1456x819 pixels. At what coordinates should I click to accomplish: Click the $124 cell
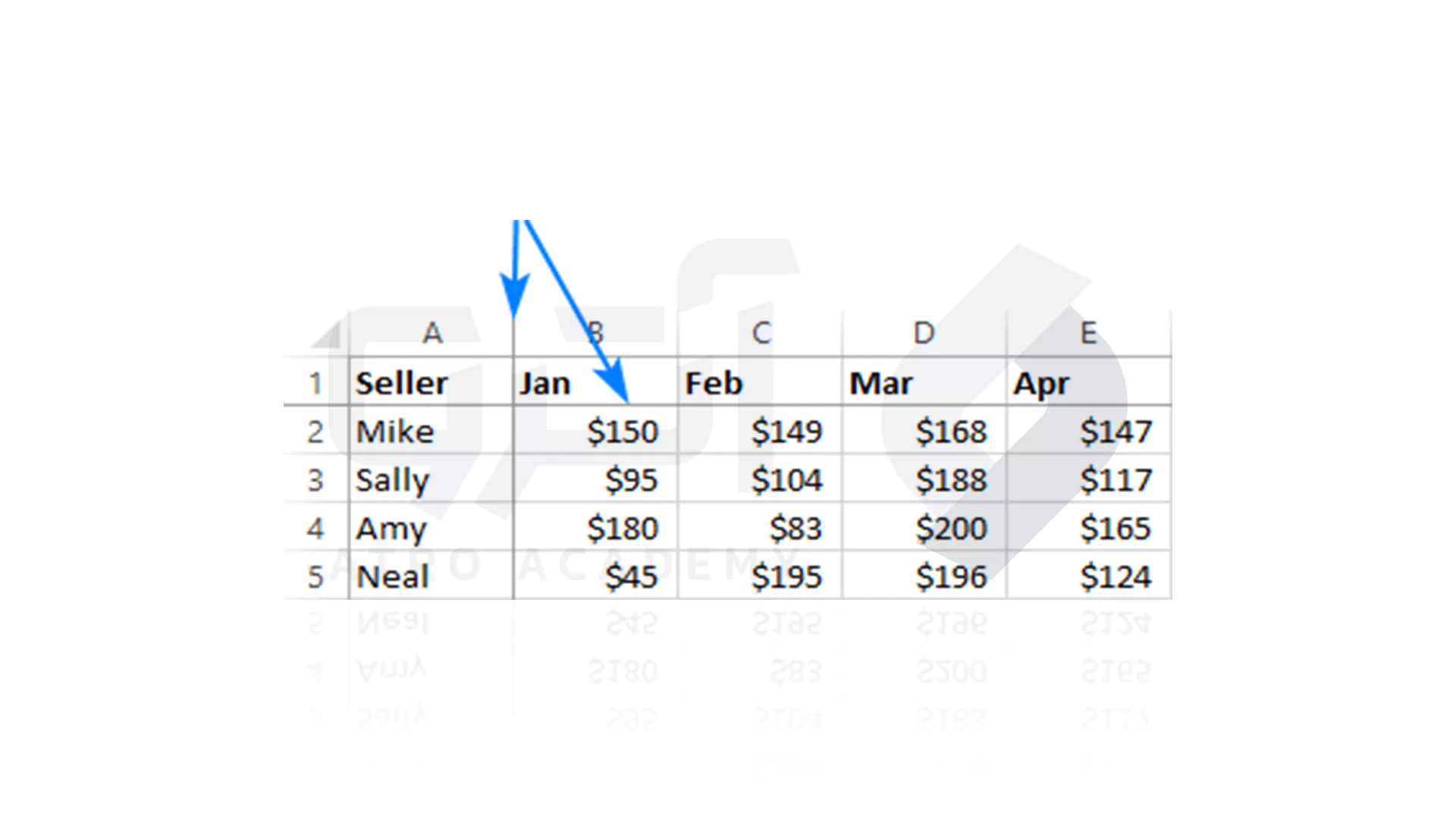coord(1089,576)
